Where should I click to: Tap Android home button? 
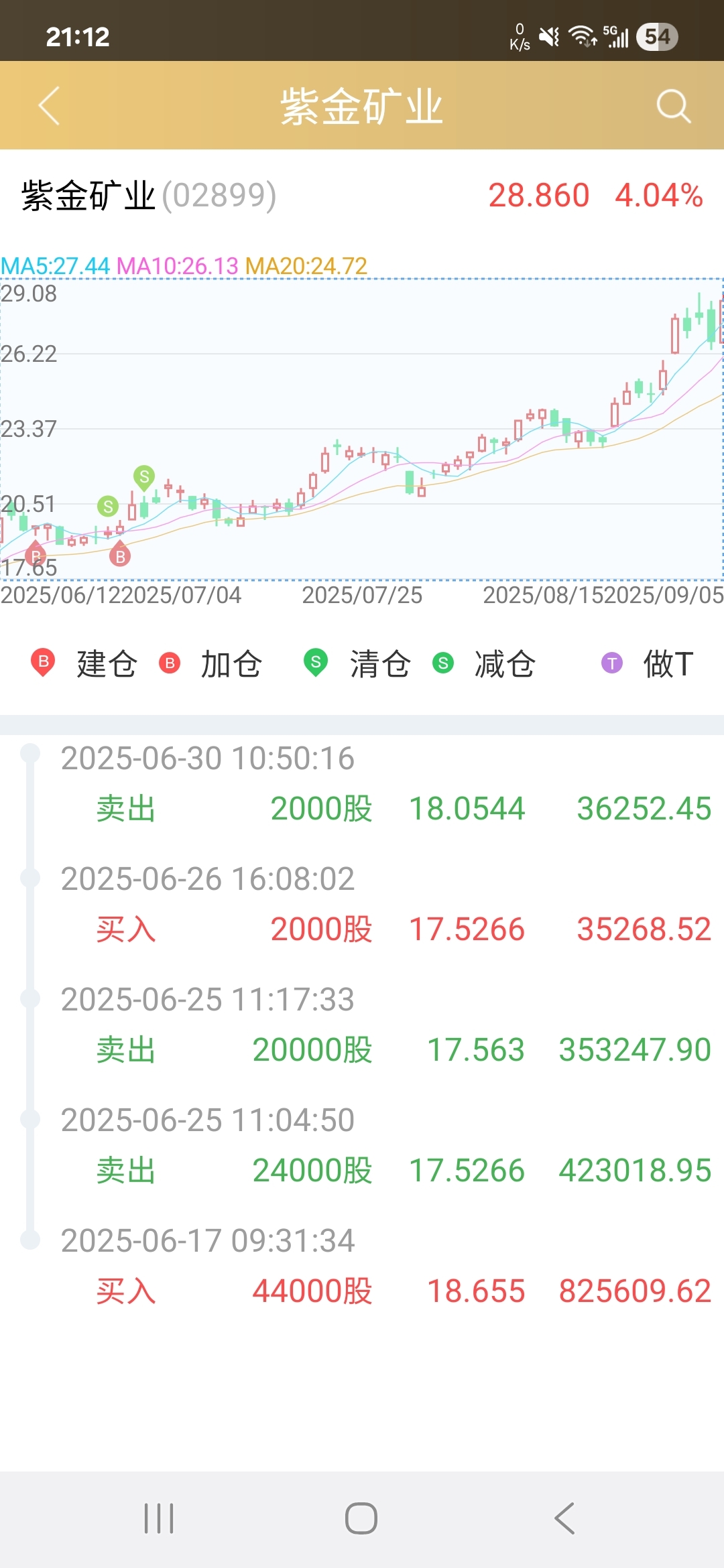coord(361,1518)
